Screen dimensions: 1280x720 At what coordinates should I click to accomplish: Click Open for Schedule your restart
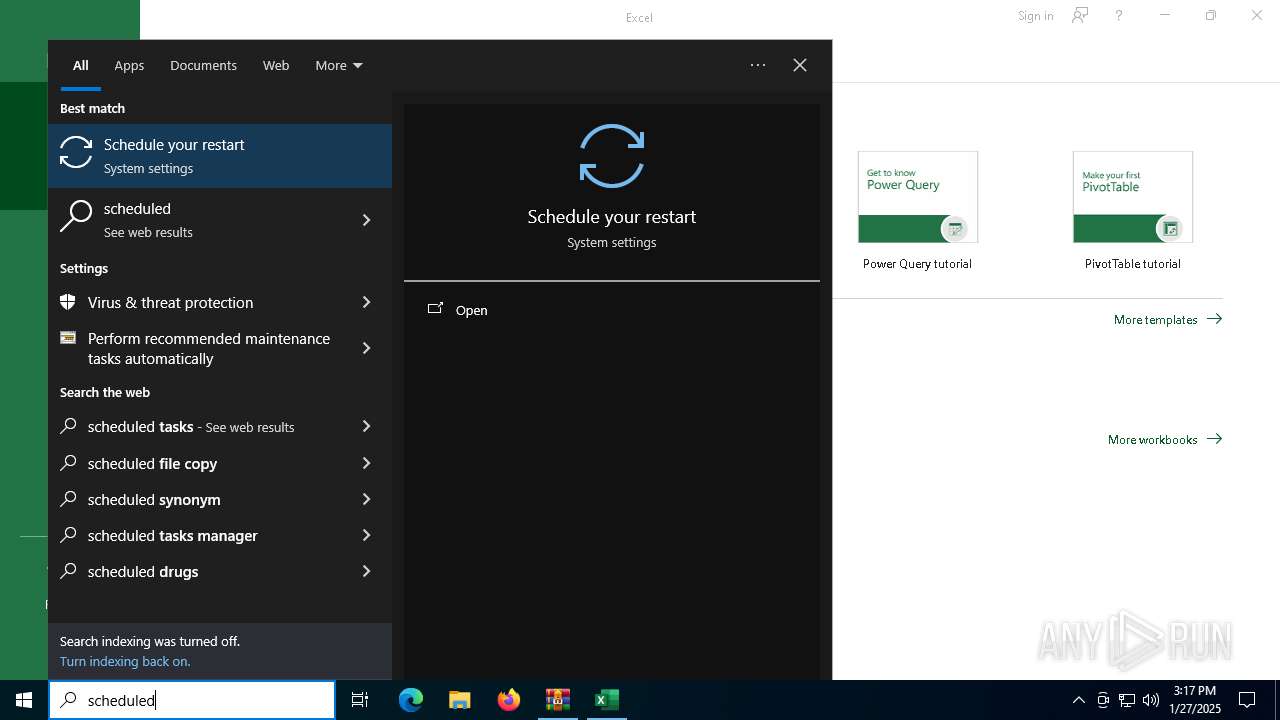point(612,310)
